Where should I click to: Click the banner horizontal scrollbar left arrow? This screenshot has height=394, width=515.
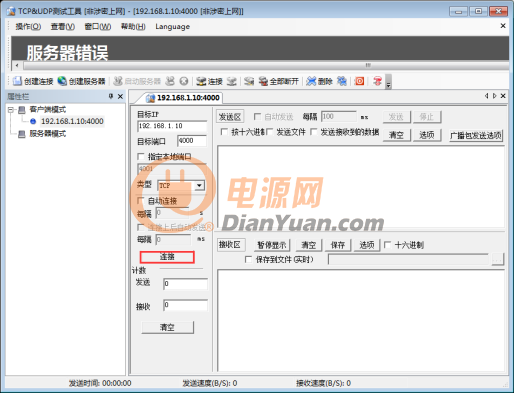(x=17, y=65)
